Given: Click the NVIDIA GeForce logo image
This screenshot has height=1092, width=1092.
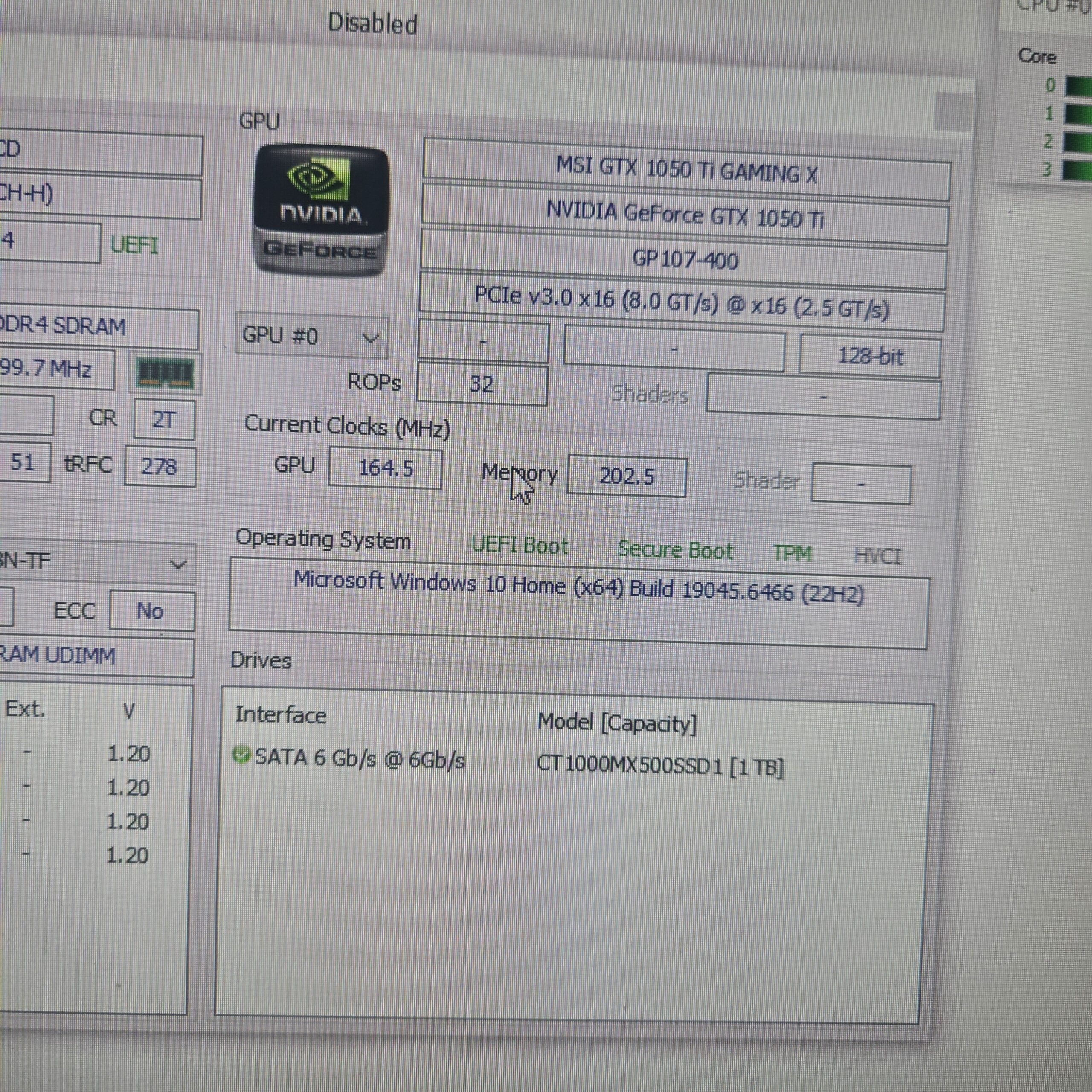Looking at the screenshot, I should click(x=322, y=210).
